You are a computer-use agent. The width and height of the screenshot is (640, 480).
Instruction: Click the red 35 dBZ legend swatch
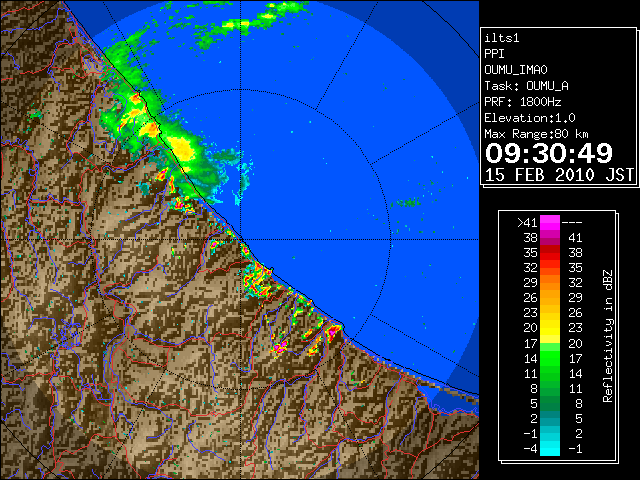pos(550,253)
